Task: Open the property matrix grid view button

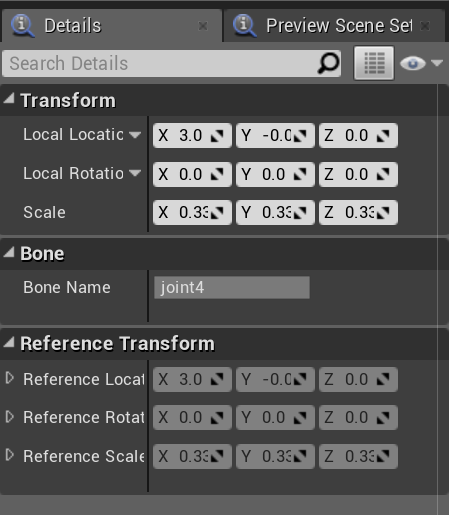Action: [374, 63]
